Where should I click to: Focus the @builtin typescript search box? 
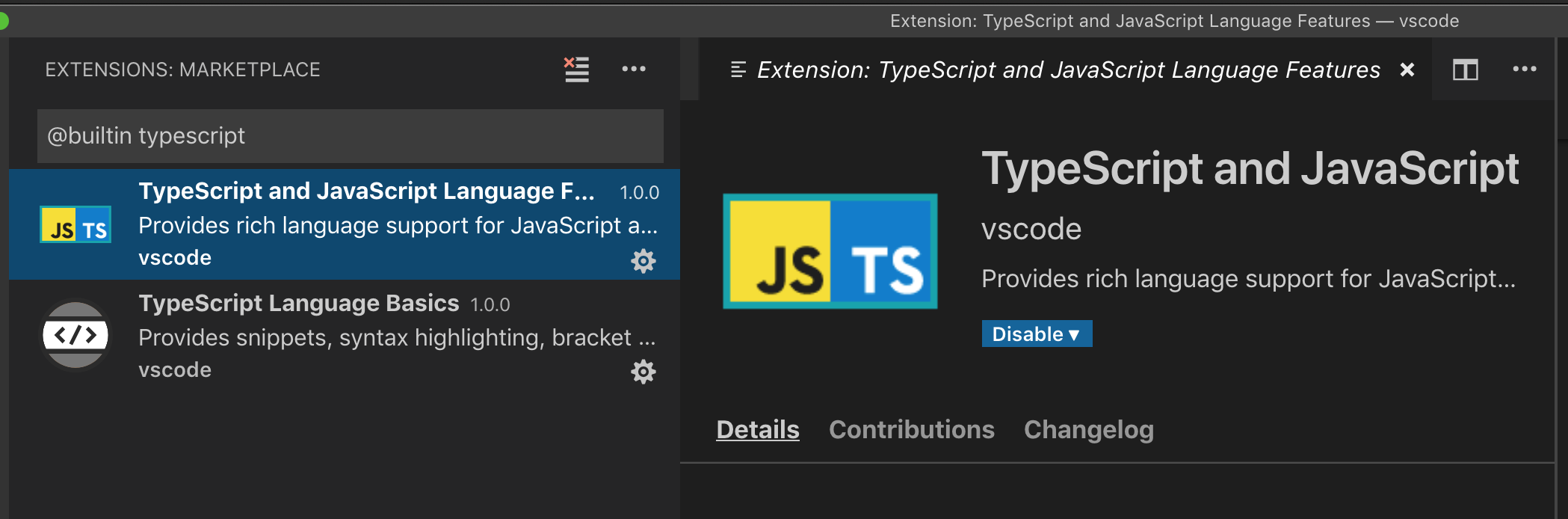tap(350, 136)
